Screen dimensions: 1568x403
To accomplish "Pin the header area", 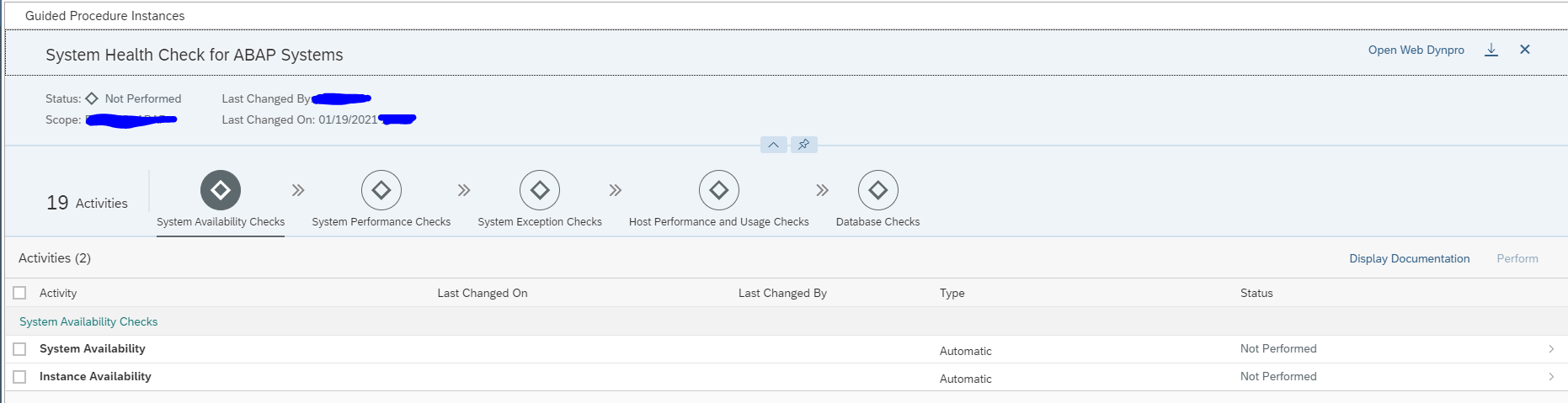I will point(804,145).
